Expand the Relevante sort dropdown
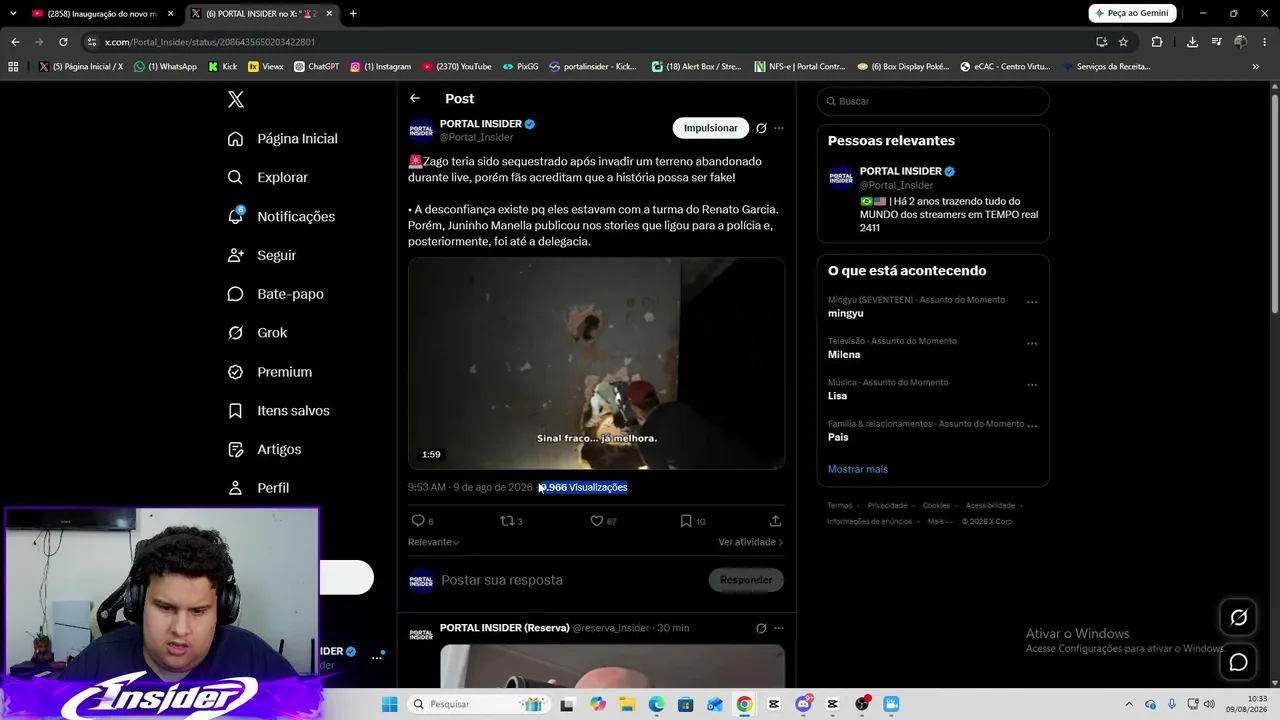Screen dimensions: 1280x720 (x=434, y=542)
